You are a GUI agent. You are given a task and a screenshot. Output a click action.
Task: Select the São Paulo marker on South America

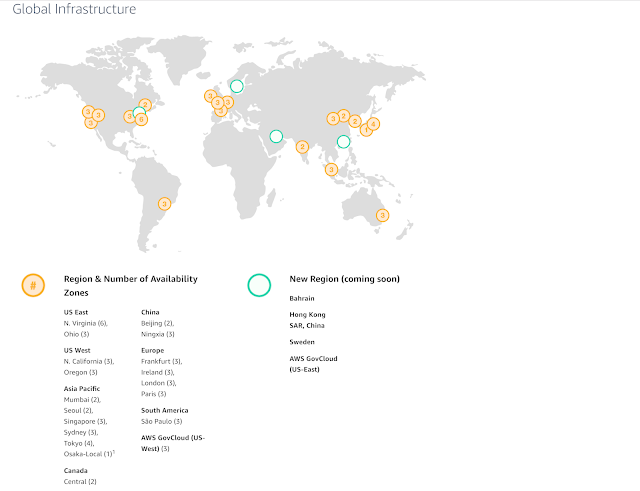click(x=164, y=204)
